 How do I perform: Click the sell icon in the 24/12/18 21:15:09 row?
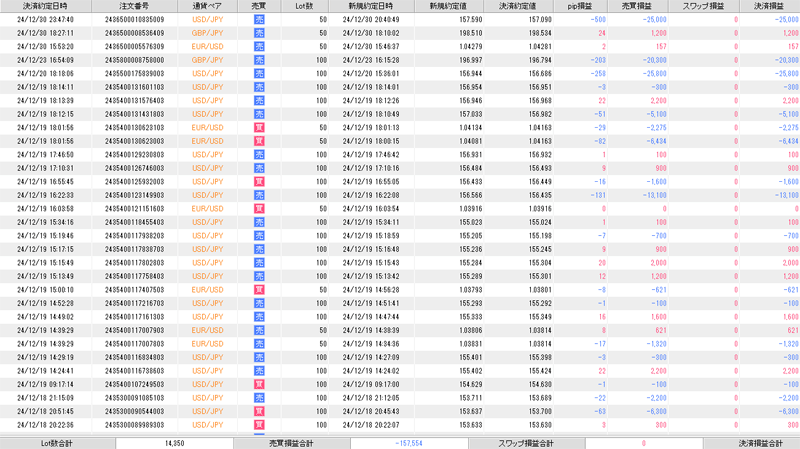pos(259,398)
